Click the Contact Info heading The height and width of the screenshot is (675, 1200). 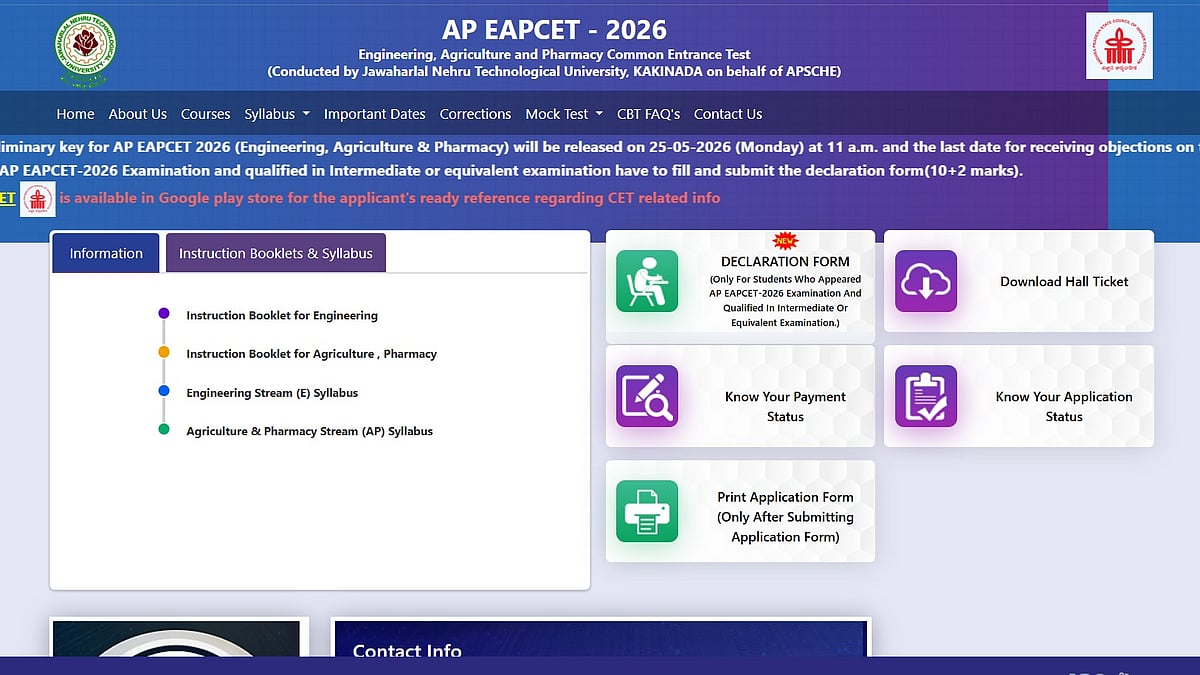pos(407,651)
